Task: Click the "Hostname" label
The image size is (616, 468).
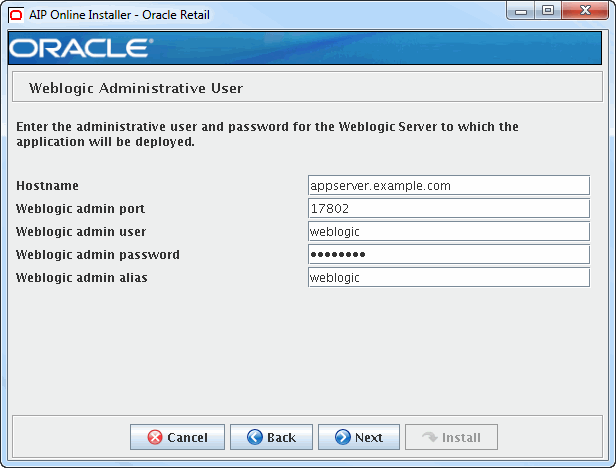Action: tap(48, 185)
